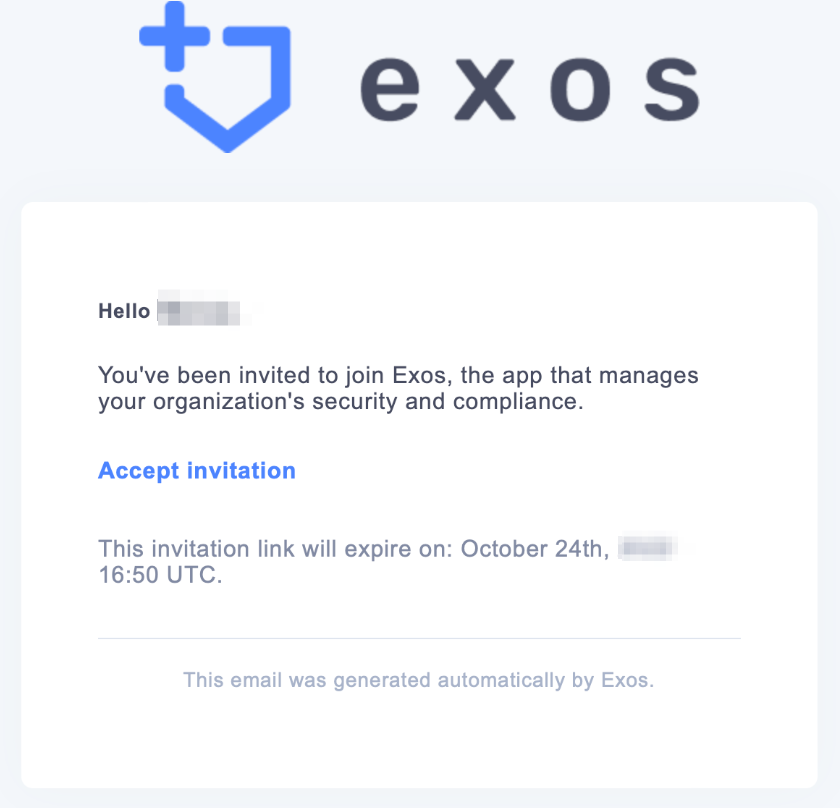Click the You've been invited paragraph
Screen dimensions: 840x808
[398, 388]
